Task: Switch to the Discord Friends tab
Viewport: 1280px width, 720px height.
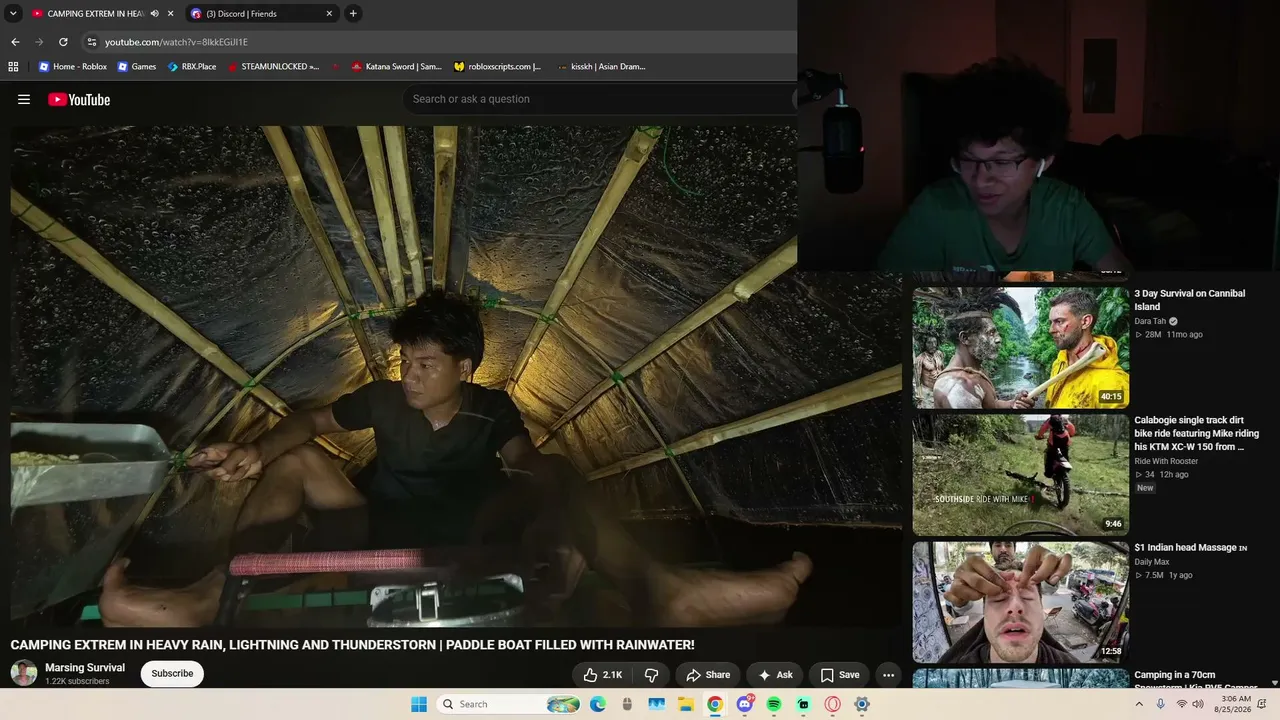Action: pos(262,14)
